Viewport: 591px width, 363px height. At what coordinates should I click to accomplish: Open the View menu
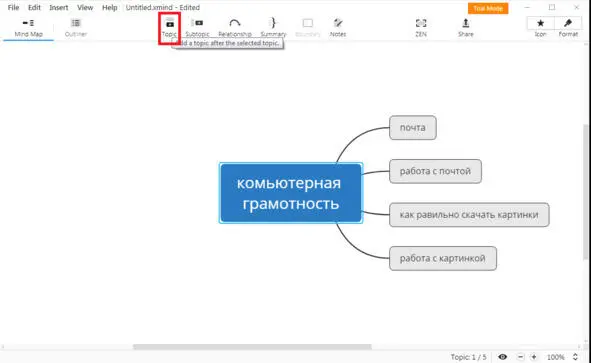[85, 8]
